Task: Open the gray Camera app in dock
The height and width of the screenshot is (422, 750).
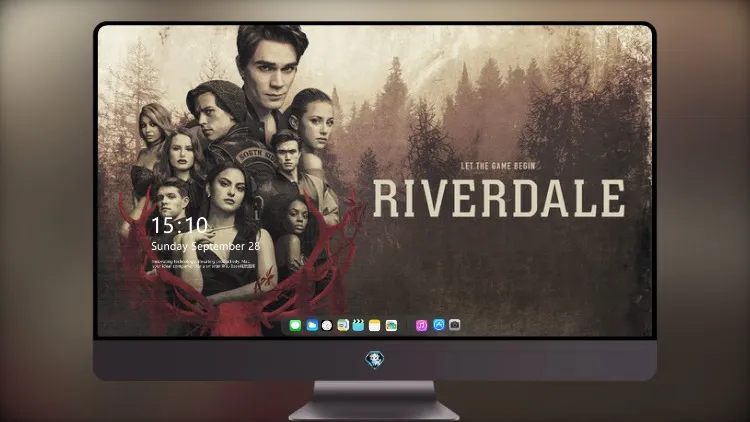Action: coord(454,325)
